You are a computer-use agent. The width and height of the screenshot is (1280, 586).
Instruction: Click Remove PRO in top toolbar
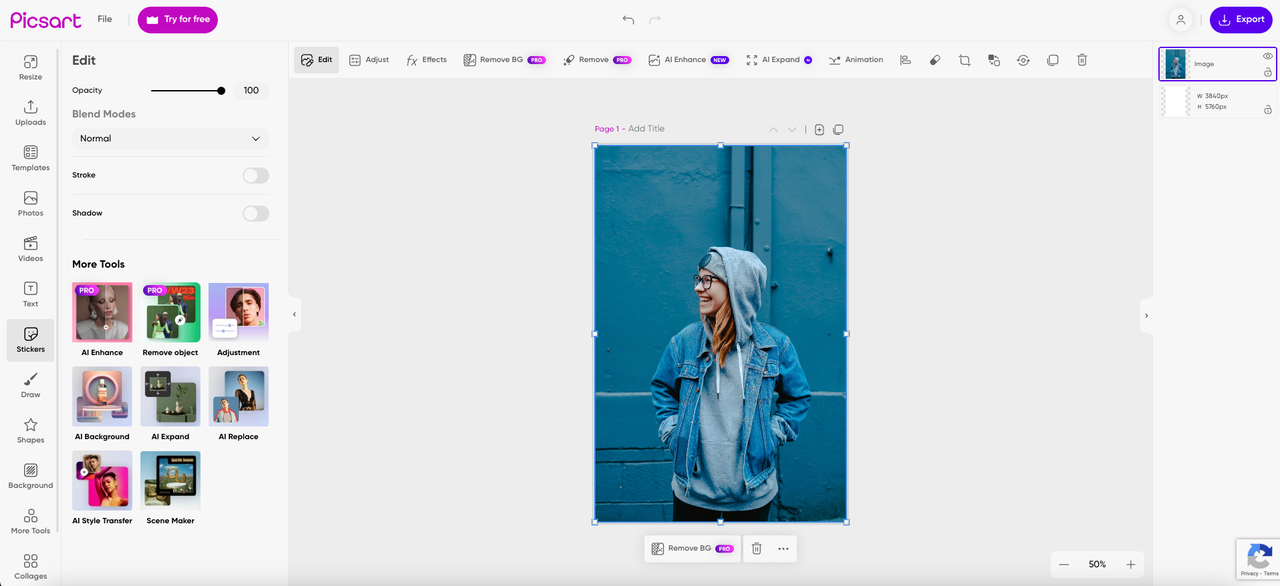(596, 60)
